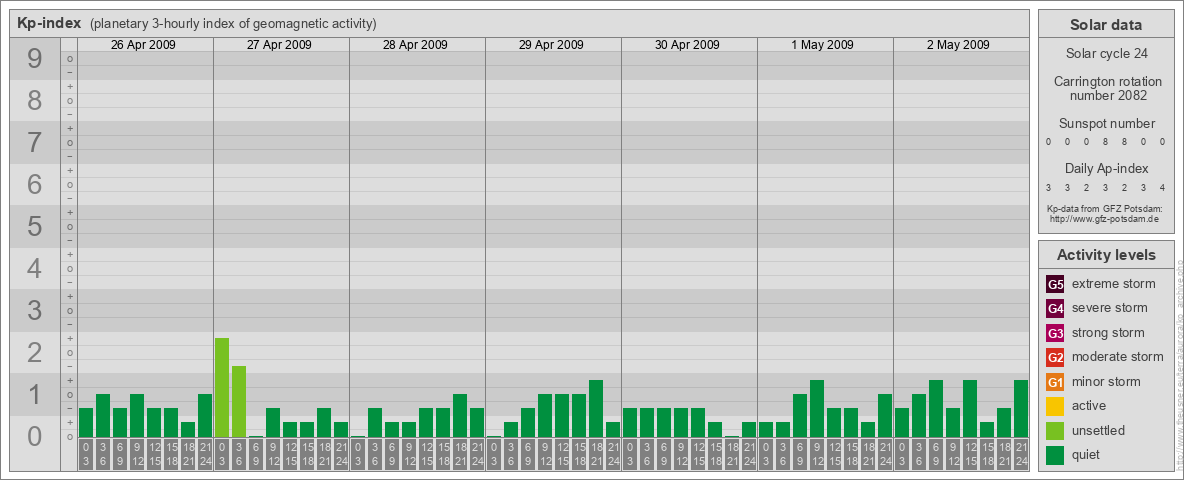Click the '29 Apr 2009' date header
The height and width of the screenshot is (480, 1184).
(550, 45)
